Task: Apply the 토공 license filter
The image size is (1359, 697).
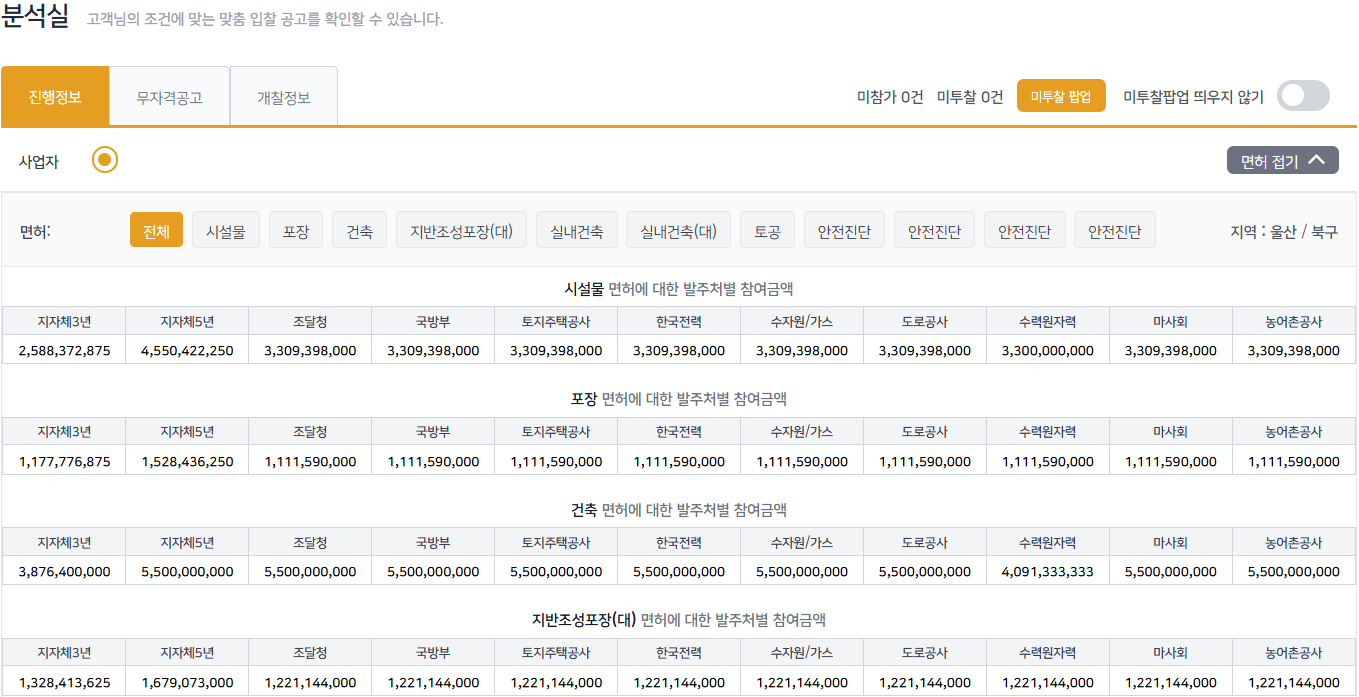Action: click(767, 228)
